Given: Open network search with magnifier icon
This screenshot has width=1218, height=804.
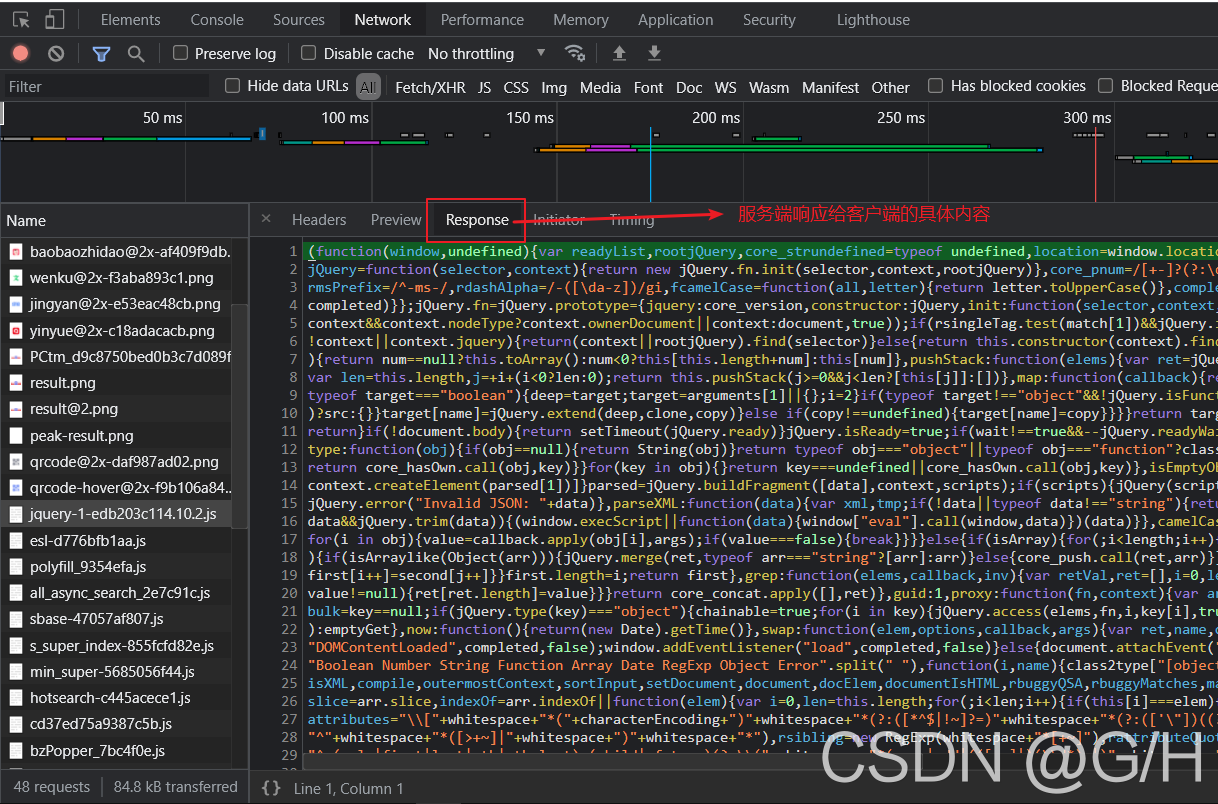Looking at the screenshot, I should [x=136, y=53].
